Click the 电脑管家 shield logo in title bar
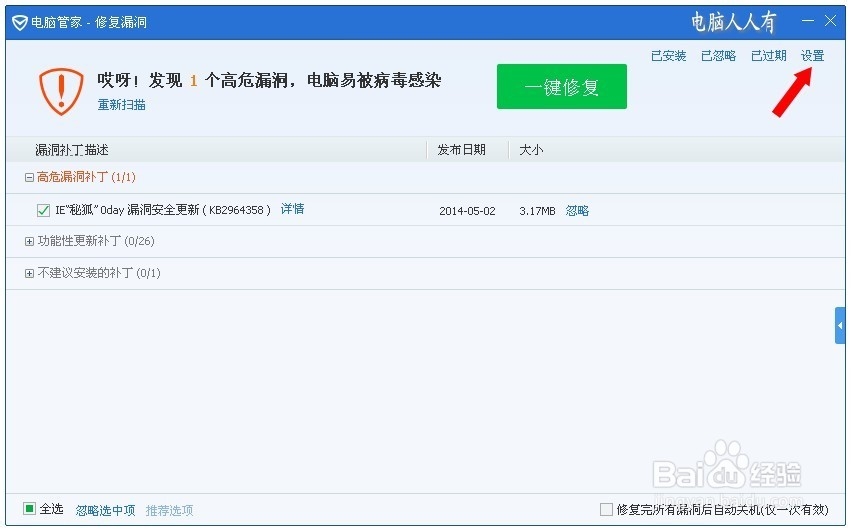 20,22
